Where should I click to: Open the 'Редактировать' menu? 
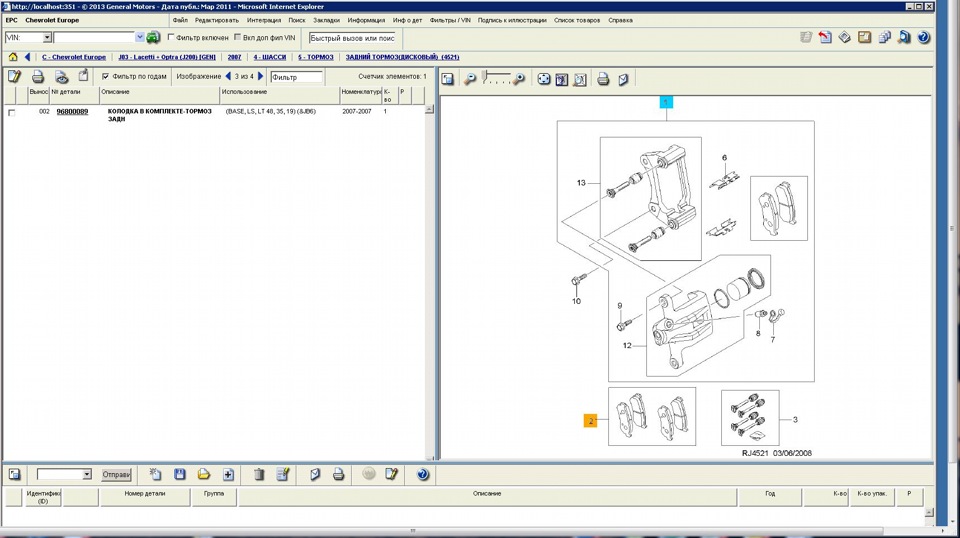click(217, 20)
